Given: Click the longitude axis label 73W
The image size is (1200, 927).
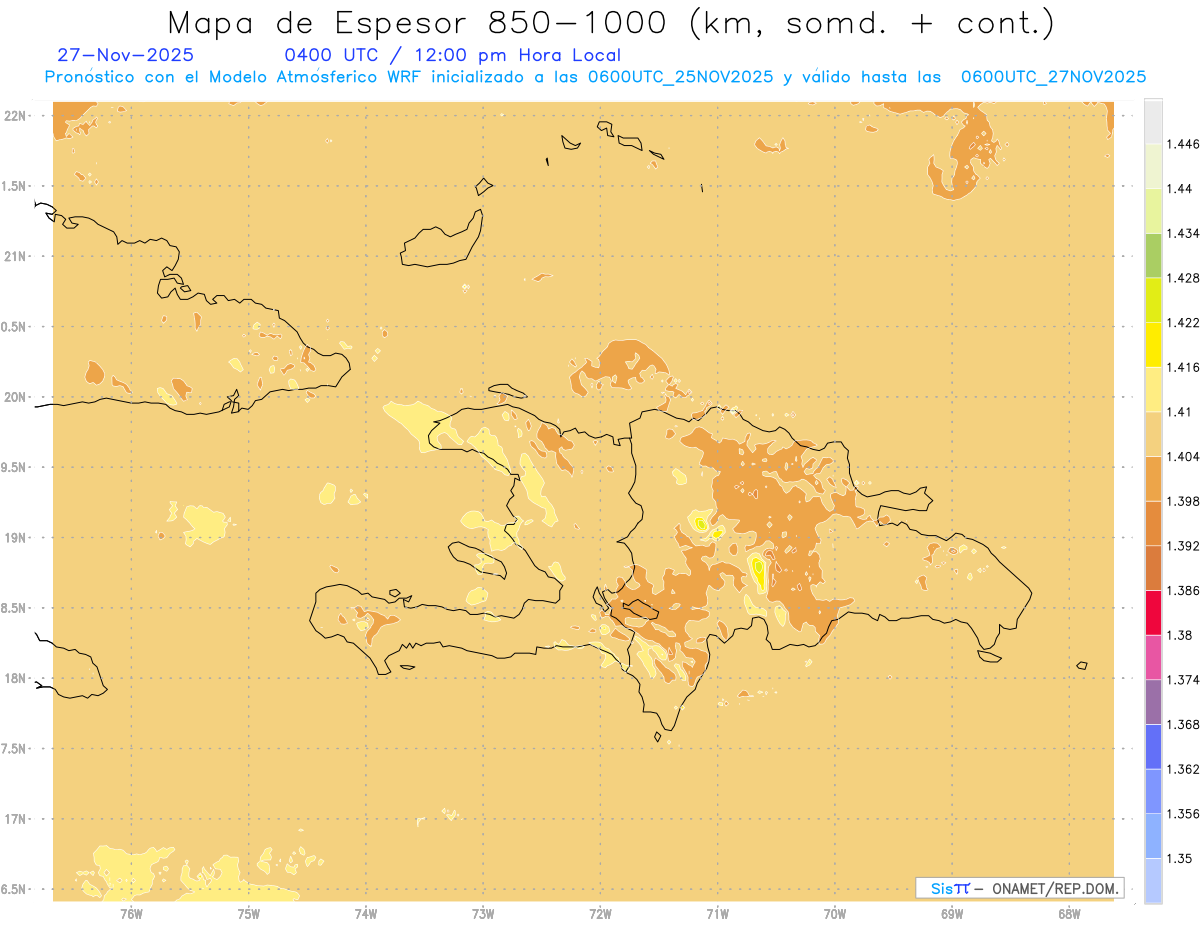Looking at the screenshot, I should click(x=483, y=913).
